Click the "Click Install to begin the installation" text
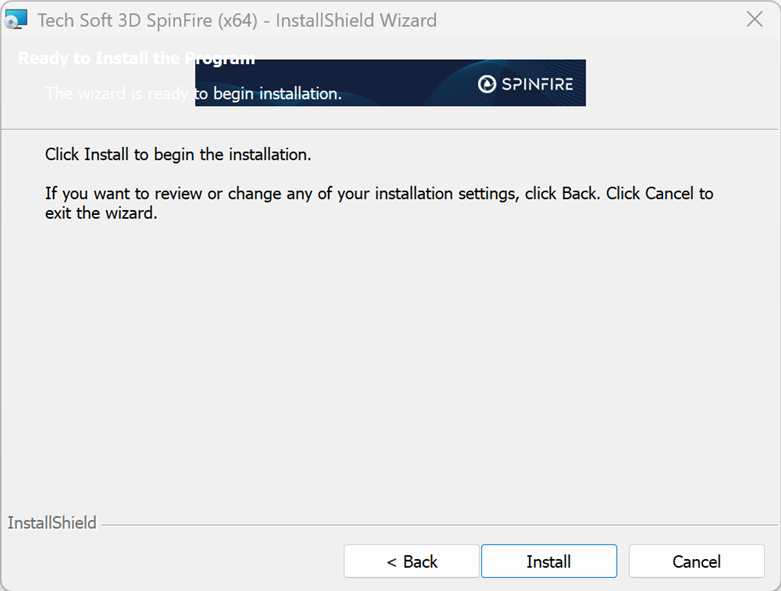Image resolution: width=781 pixels, height=591 pixels. [178, 155]
